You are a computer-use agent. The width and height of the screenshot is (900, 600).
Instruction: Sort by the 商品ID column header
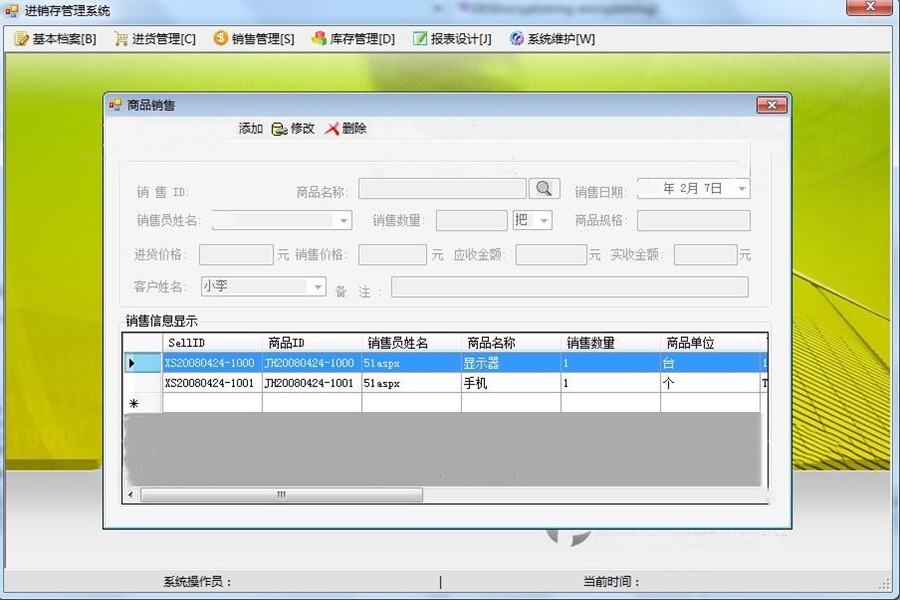pyautogui.click(x=312, y=343)
